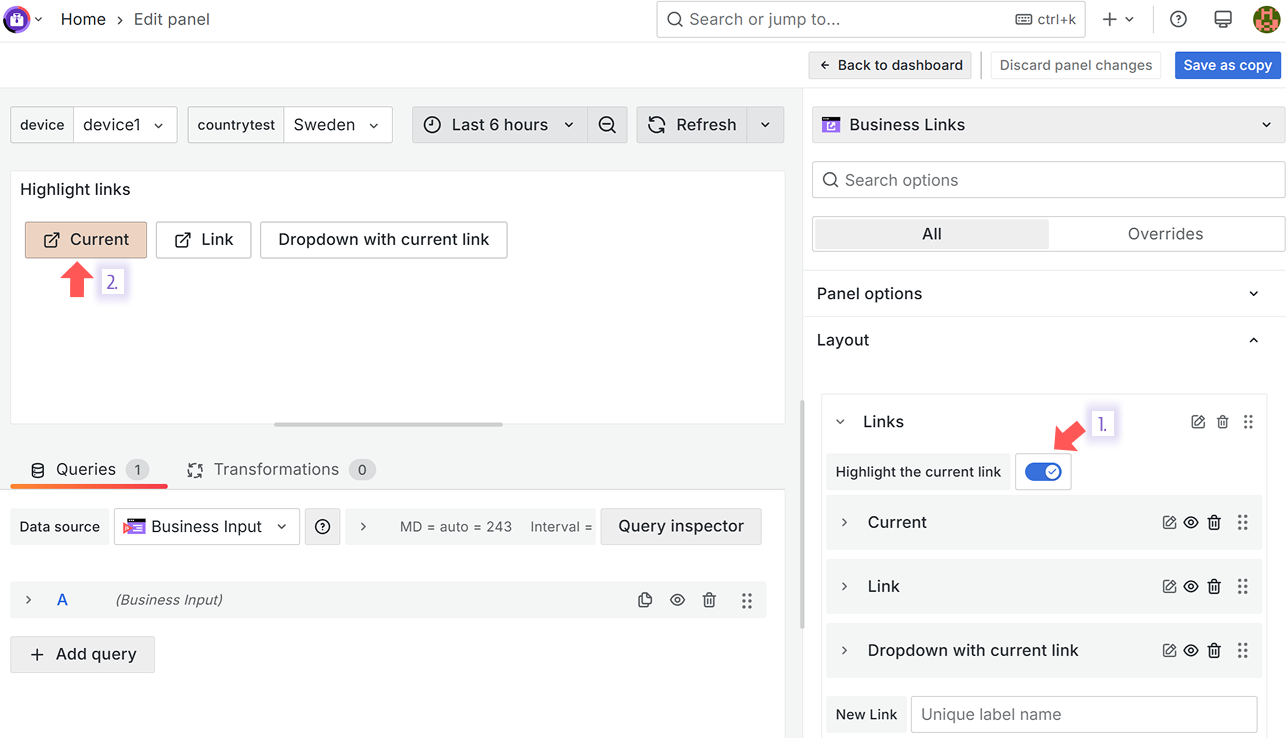Open data source help icon

[x=322, y=526]
